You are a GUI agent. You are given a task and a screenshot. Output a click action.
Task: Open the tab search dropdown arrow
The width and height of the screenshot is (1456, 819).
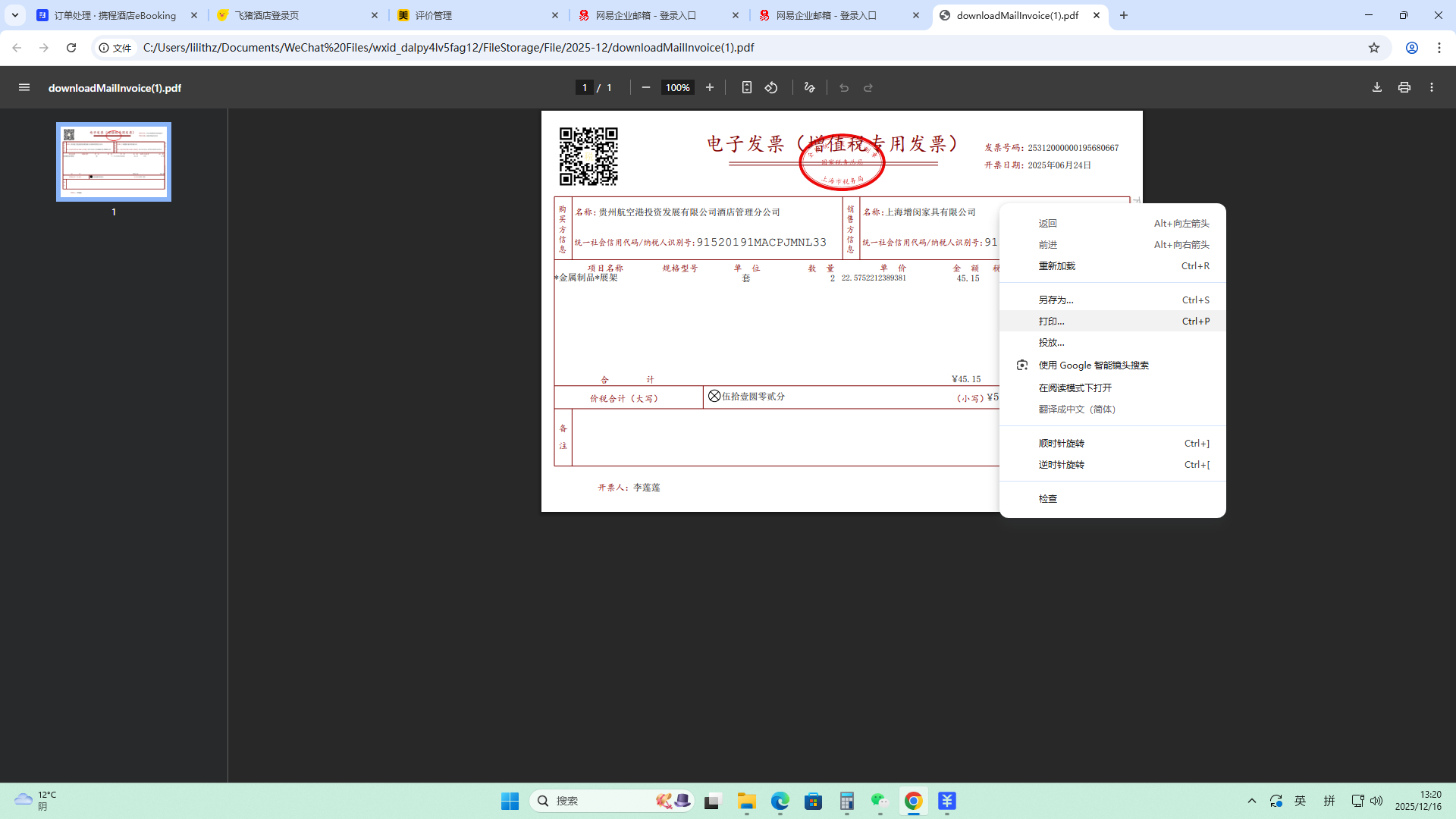tap(15, 15)
